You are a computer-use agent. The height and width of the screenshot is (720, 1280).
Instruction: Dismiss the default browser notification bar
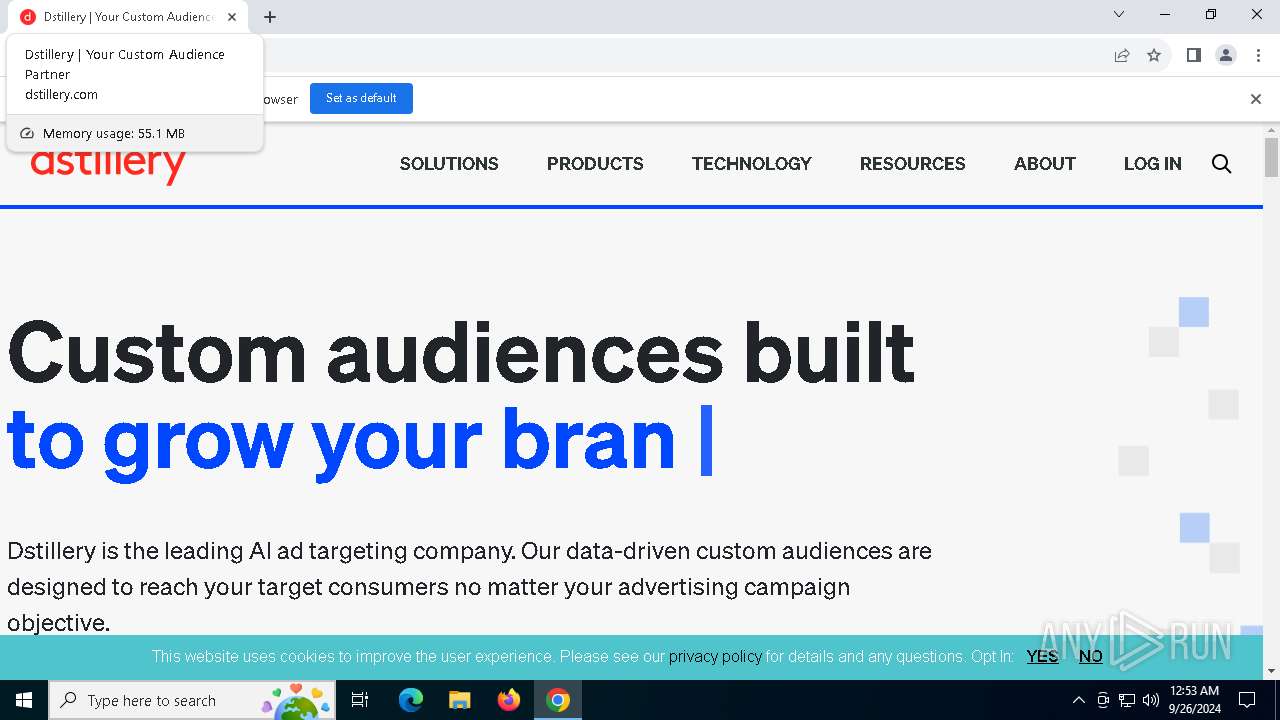[x=1256, y=99]
